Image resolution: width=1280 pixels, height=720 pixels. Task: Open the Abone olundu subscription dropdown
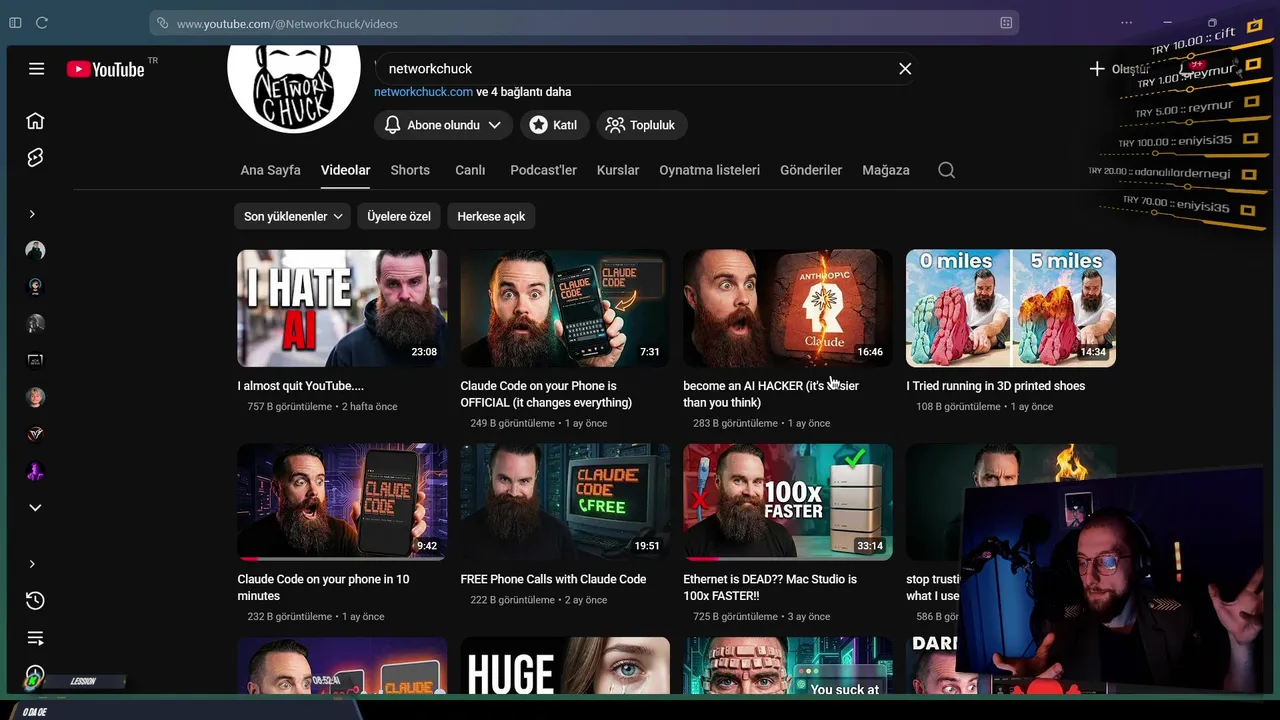pyautogui.click(x=444, y=125)
